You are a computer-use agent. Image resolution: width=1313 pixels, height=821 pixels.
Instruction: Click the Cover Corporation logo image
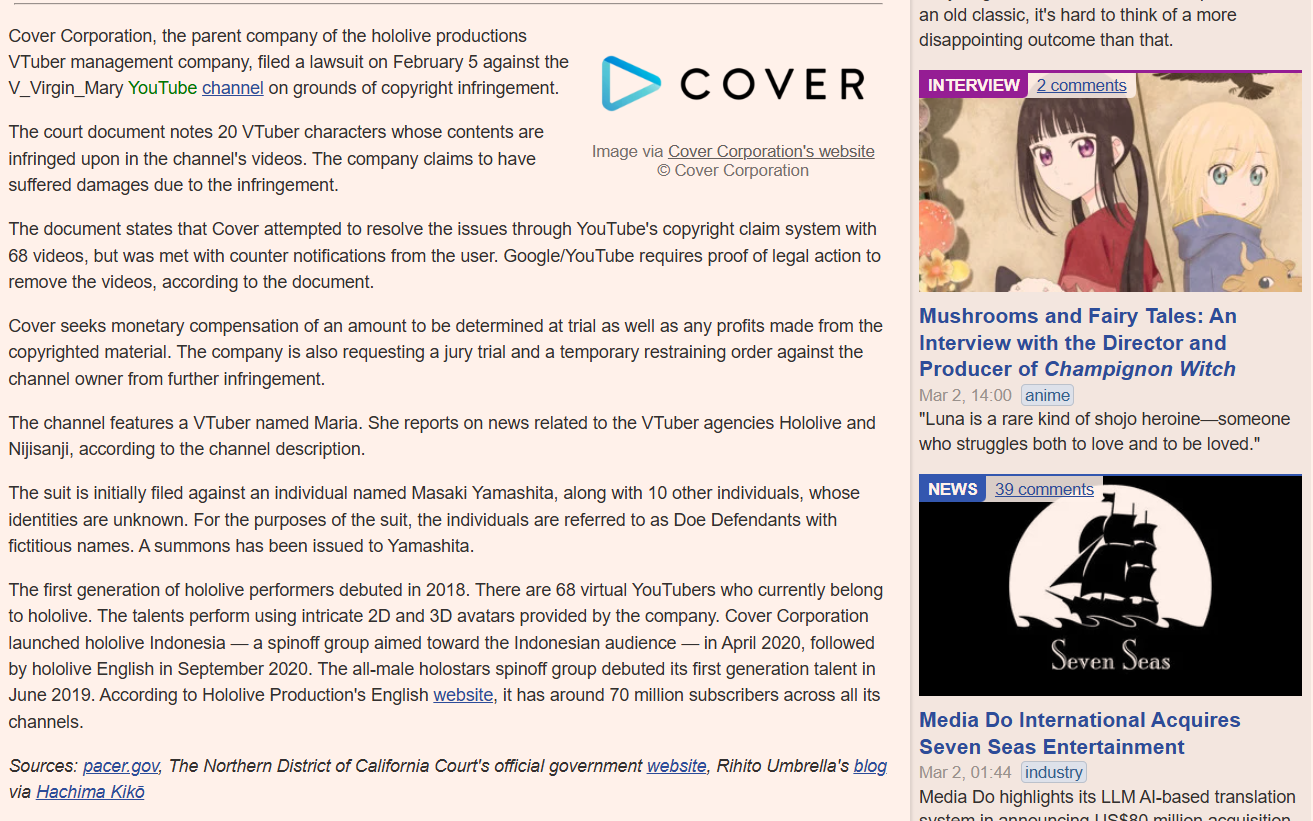click(x=733, y=83)
